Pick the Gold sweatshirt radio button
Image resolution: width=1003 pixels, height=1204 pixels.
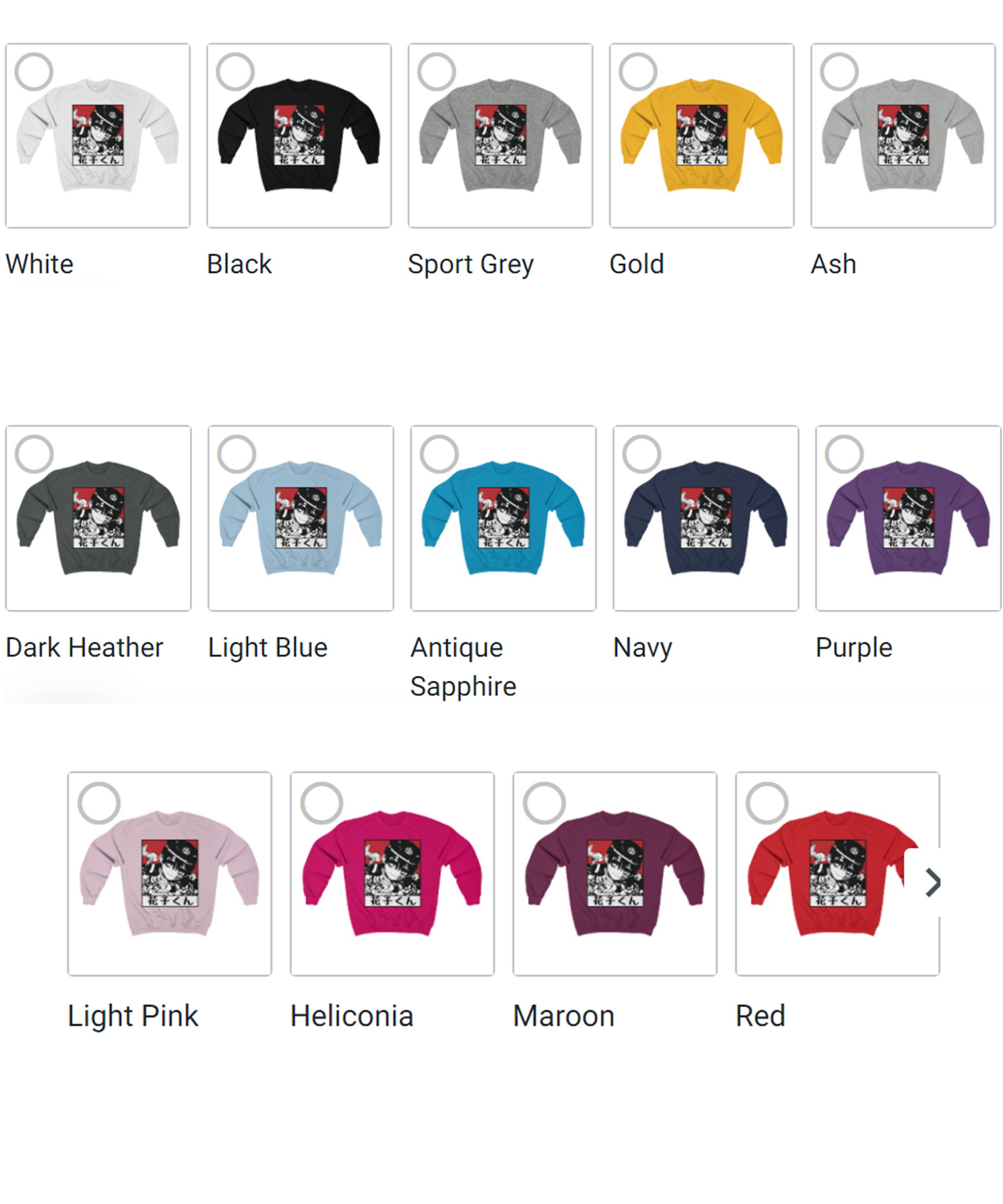(638, 72)
